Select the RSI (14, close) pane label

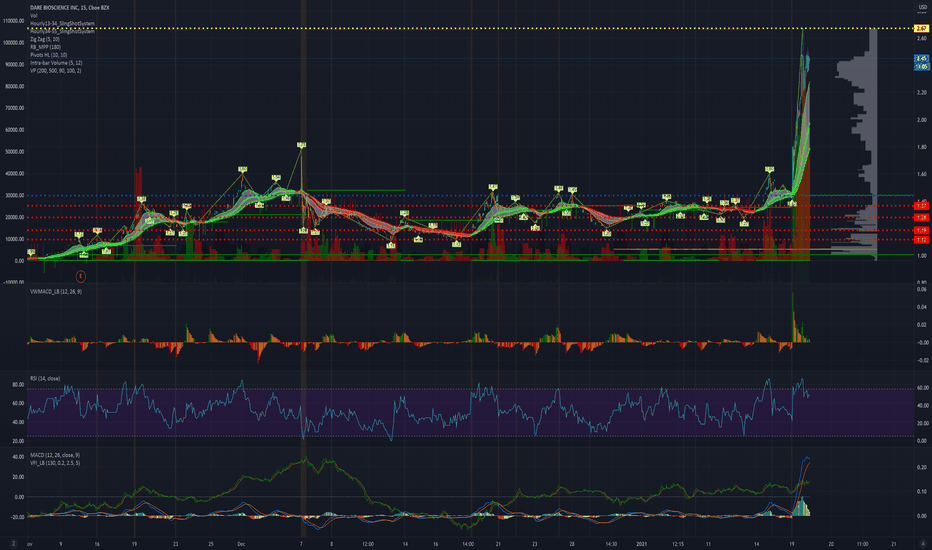pyautogui.click(x=45, y=378)
